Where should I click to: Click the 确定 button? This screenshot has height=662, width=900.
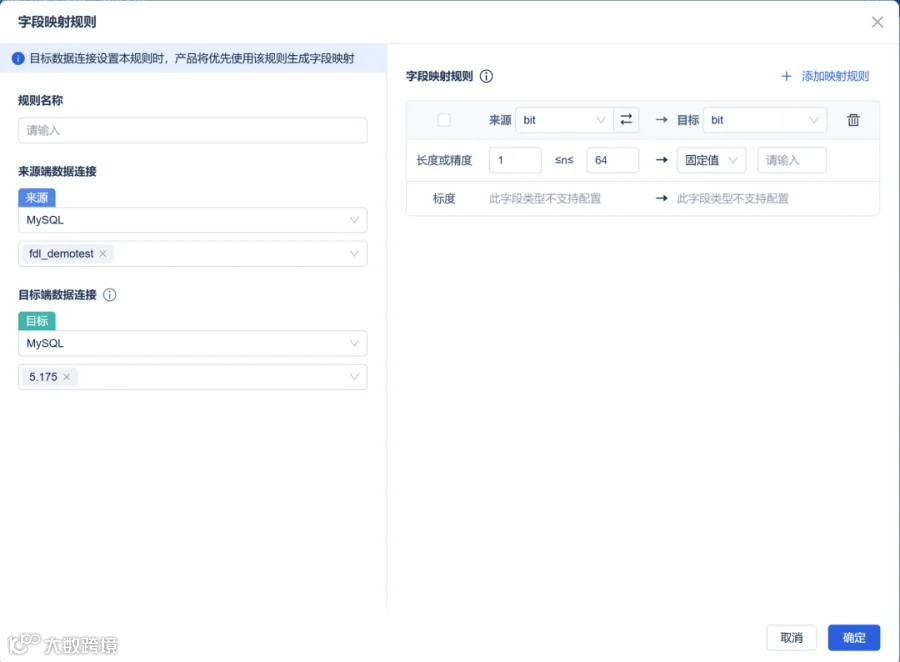coord(854,637)
